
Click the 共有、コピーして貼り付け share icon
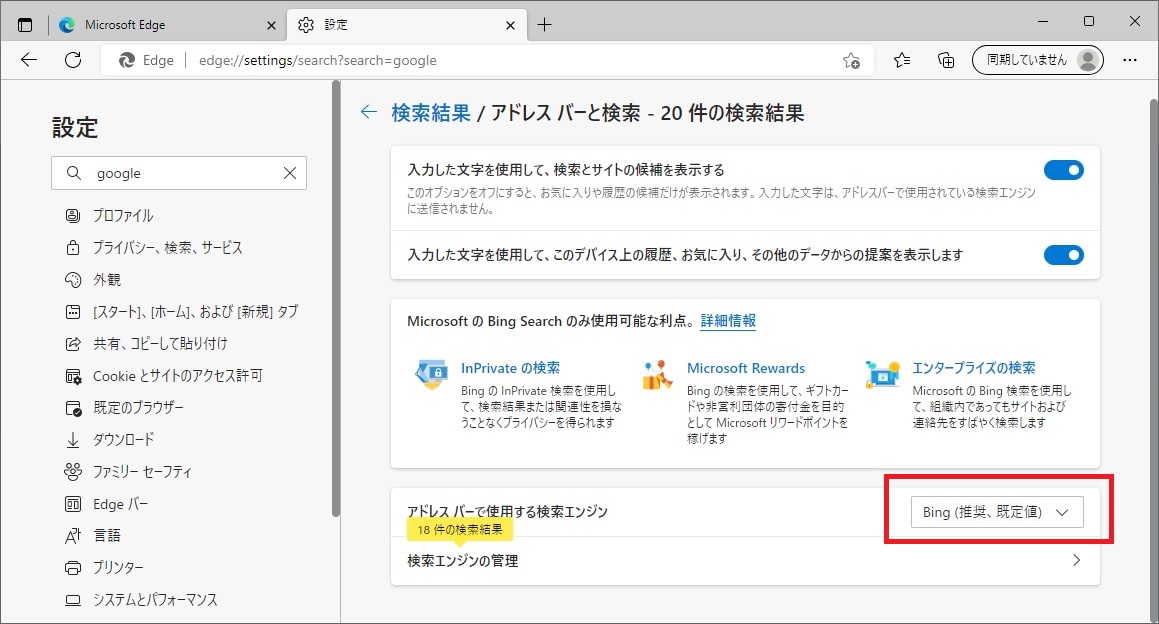point(72,344)
